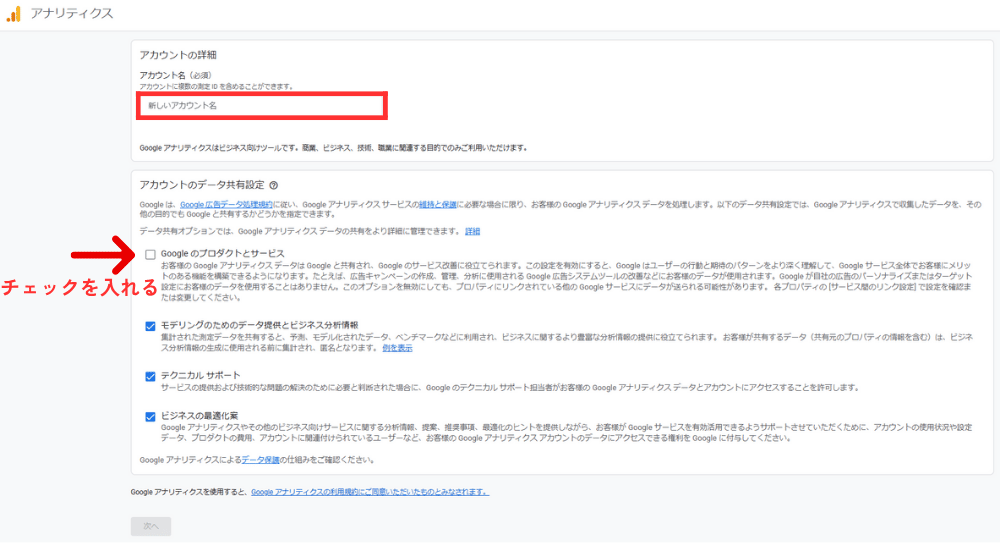Click the モデリングのためのデータ提供 label text
Viewport: 1000px width, 544px height.
point(260,325)
